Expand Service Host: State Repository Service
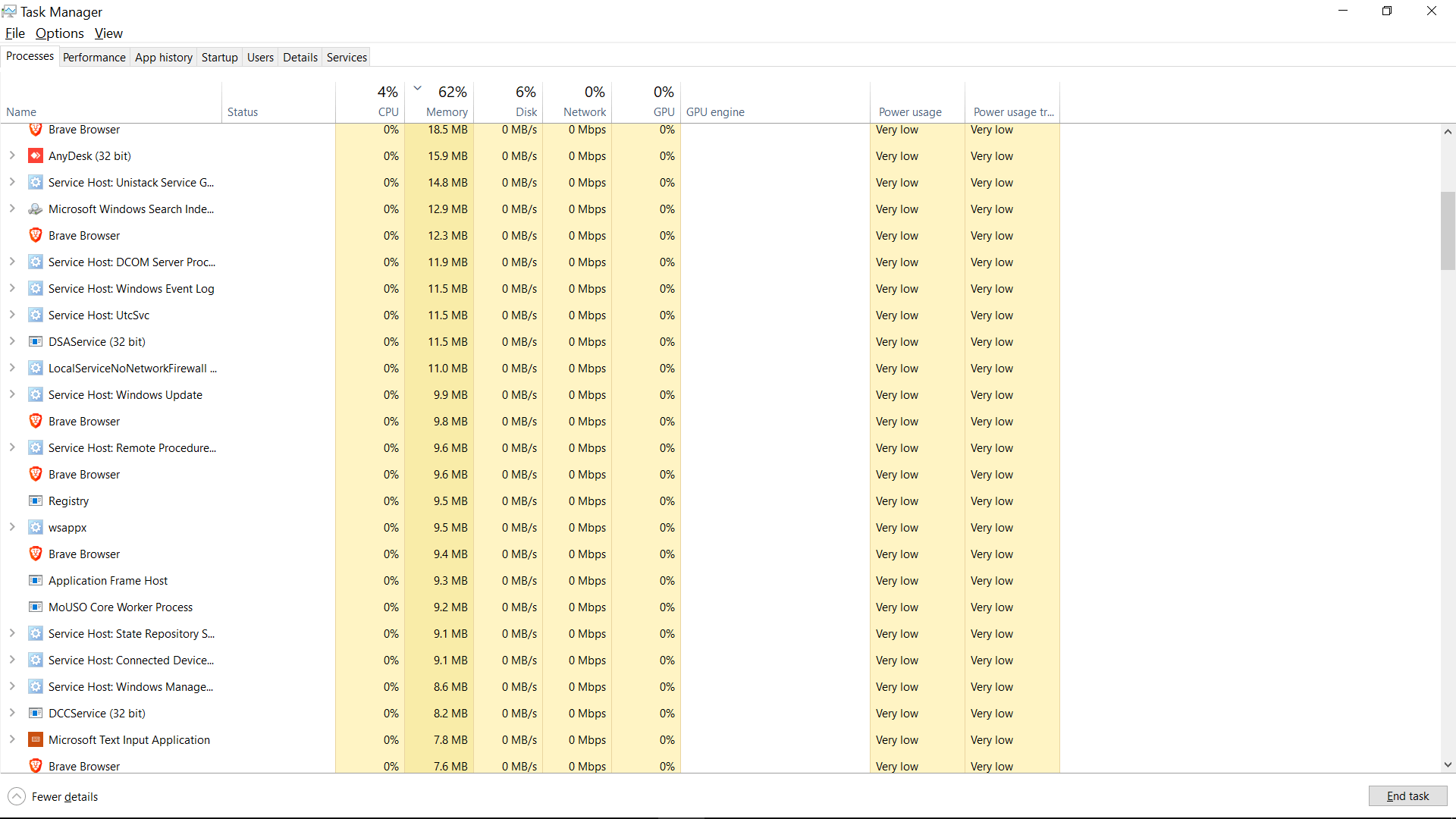The image size is (1456, 819). [12, 633]
